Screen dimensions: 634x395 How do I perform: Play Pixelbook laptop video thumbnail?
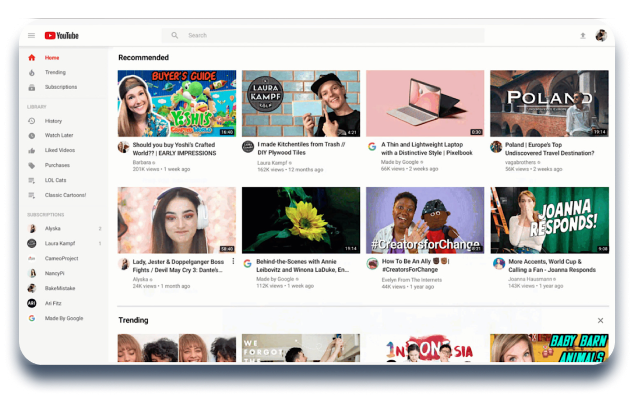425,104
